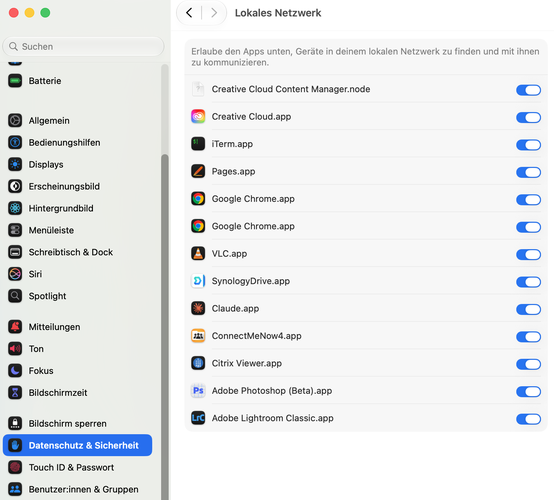The height and width of the screenshot is (500, 554).
Task: Disable Adobe Photoshop (Beta).app network access
Action: [x=528, y=392]
